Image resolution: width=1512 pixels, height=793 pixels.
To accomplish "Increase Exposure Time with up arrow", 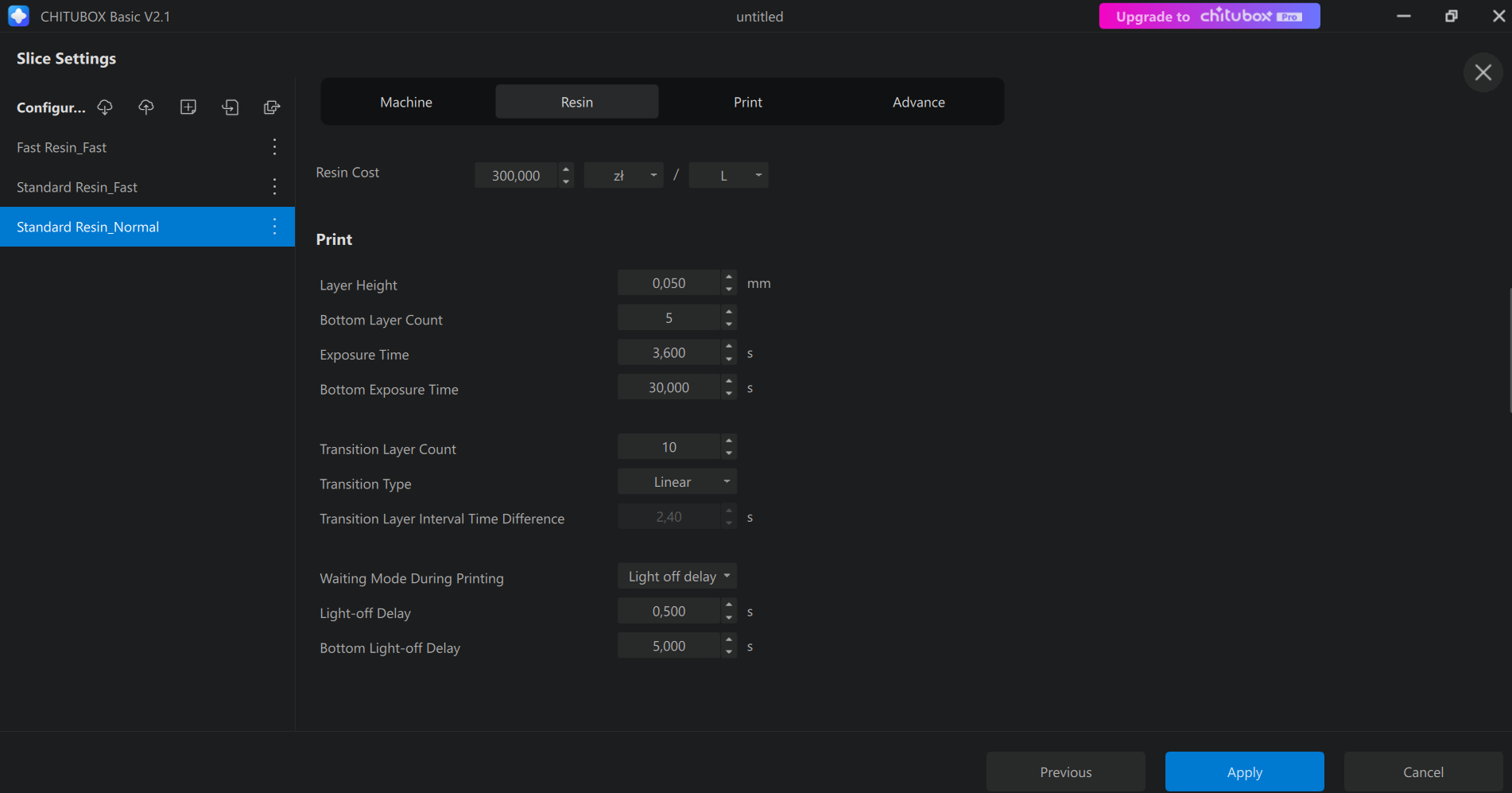I will tap(729, 347).
